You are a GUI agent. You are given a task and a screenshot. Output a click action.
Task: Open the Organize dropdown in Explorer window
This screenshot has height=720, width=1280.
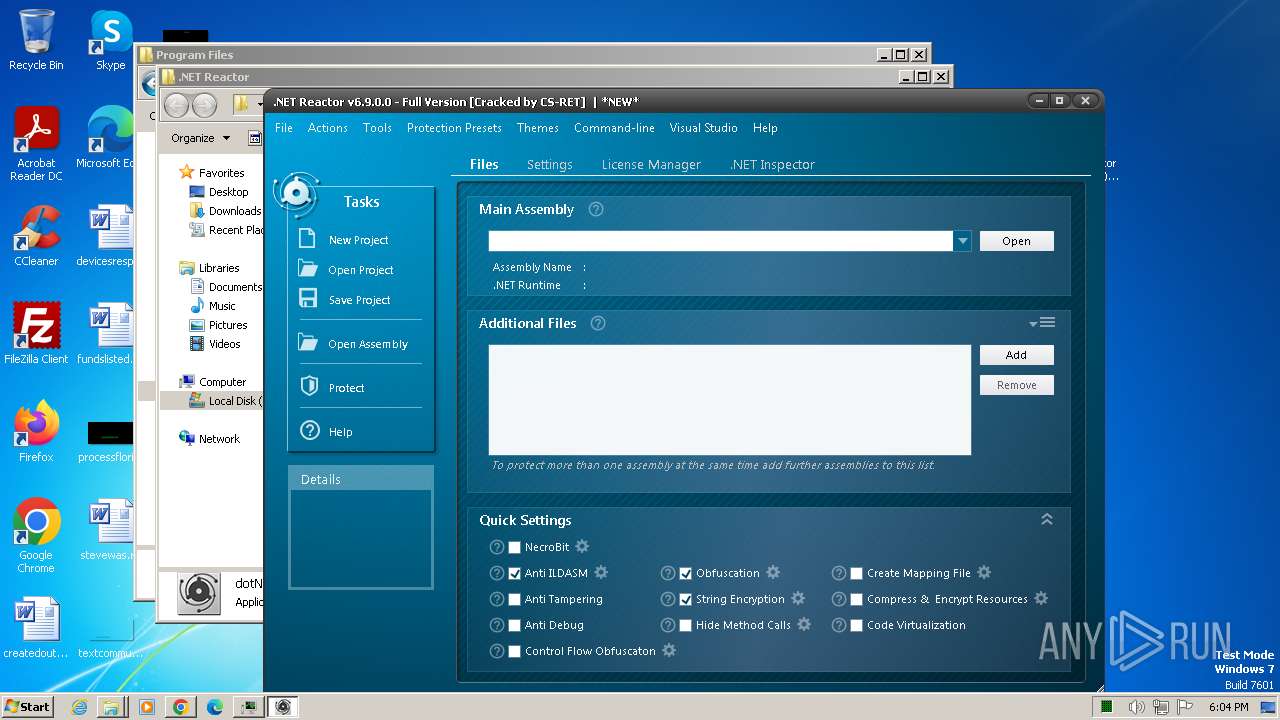(x=200, y=138)
